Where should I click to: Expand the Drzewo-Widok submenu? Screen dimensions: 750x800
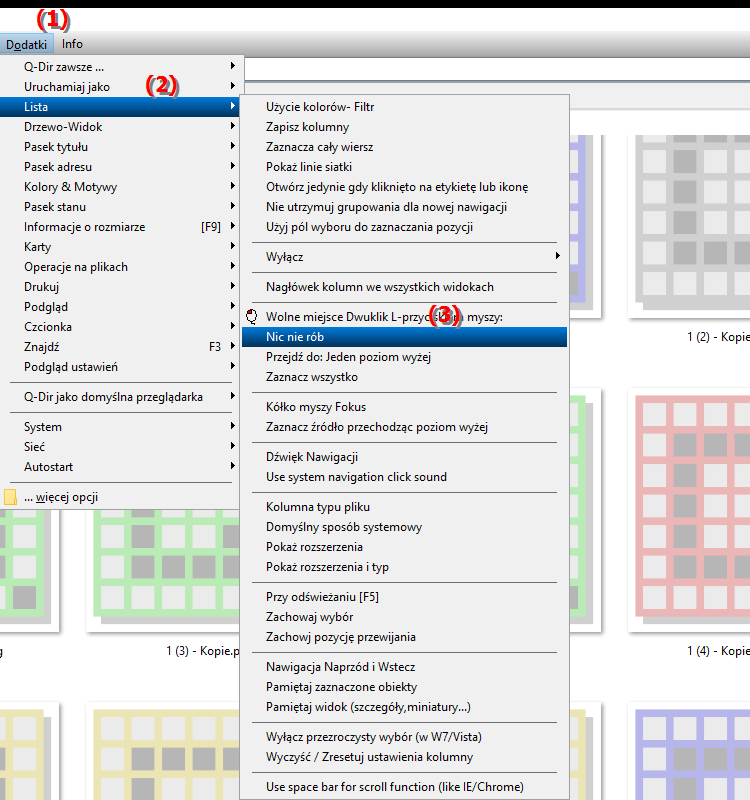click(x=120, y=127)
